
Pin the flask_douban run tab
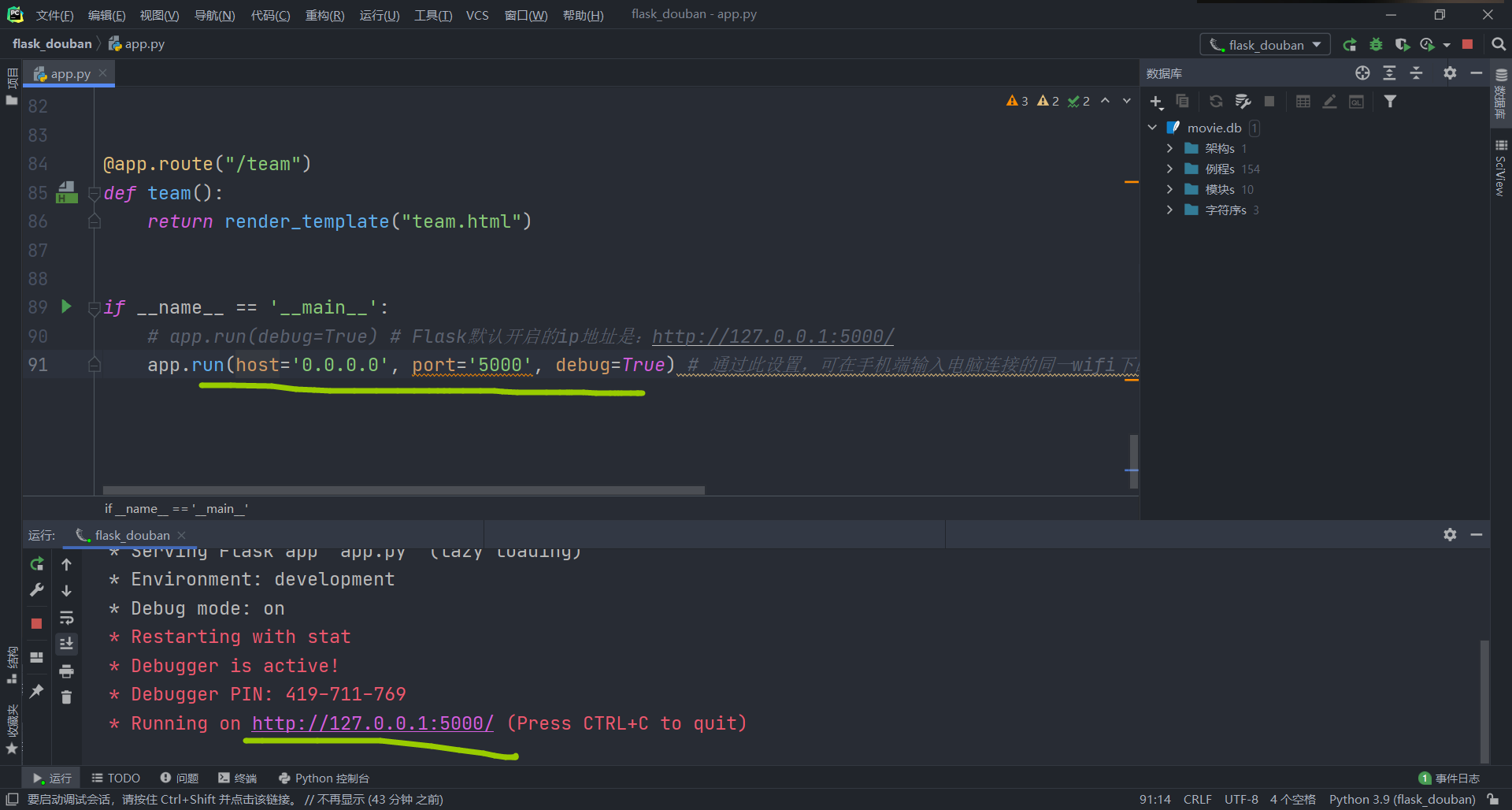pyautogui.click(x=36, y=691)
